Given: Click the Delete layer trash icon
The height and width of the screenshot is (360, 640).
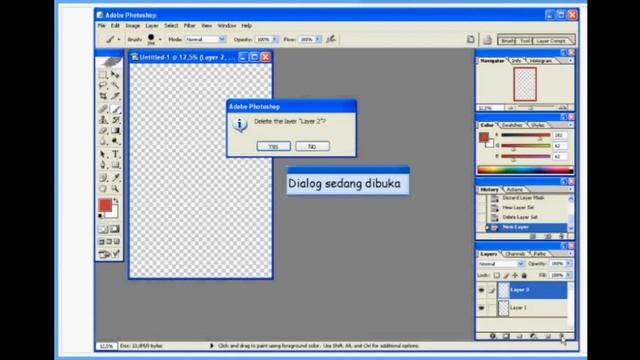Looking at the screenshot, I should coord(562,336).
